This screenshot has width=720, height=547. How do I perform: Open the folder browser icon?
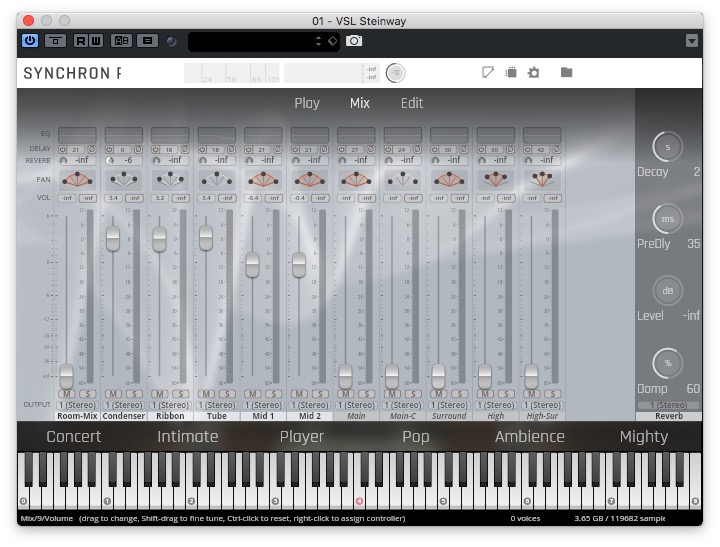tap(566, 72)
